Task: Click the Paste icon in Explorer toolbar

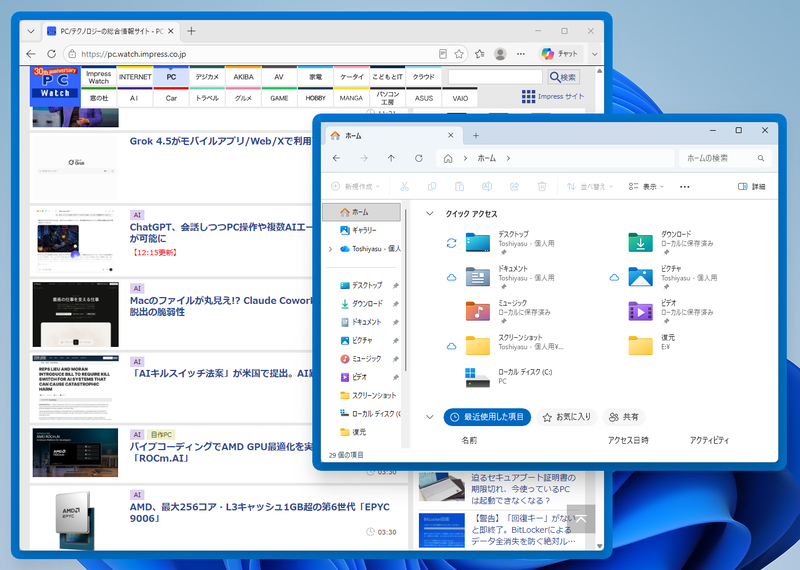Action: (x=459, y=187)
